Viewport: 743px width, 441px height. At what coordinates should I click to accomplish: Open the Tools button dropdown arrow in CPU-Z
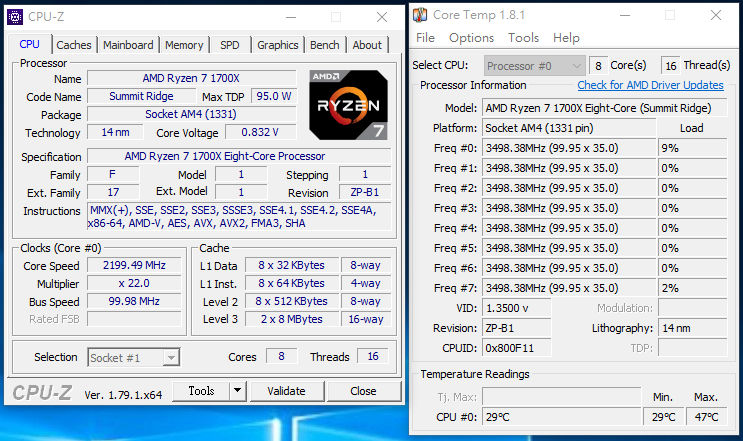click(237, 391)
